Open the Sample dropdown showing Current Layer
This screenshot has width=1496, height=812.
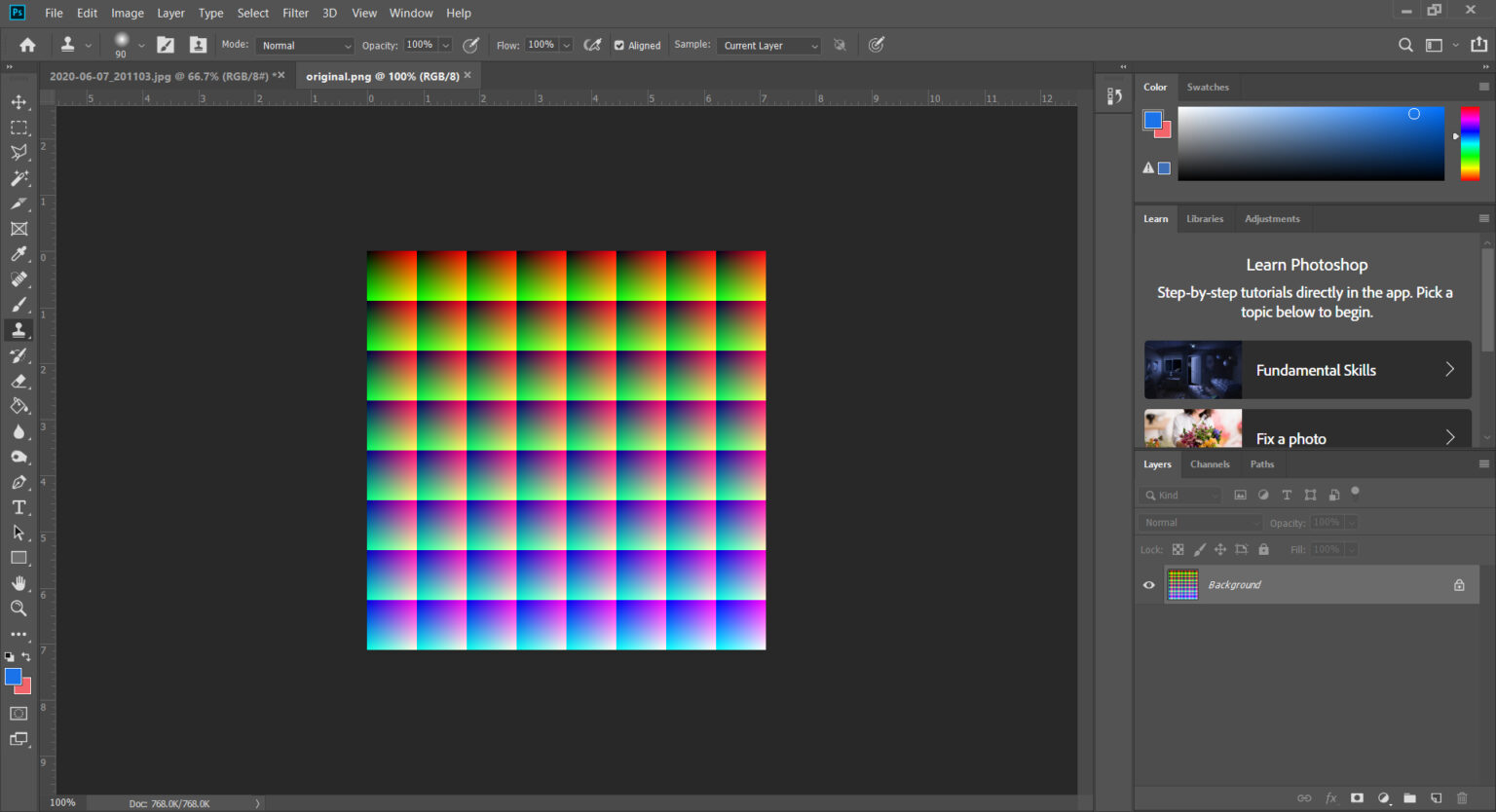click(x=768, y=45)
